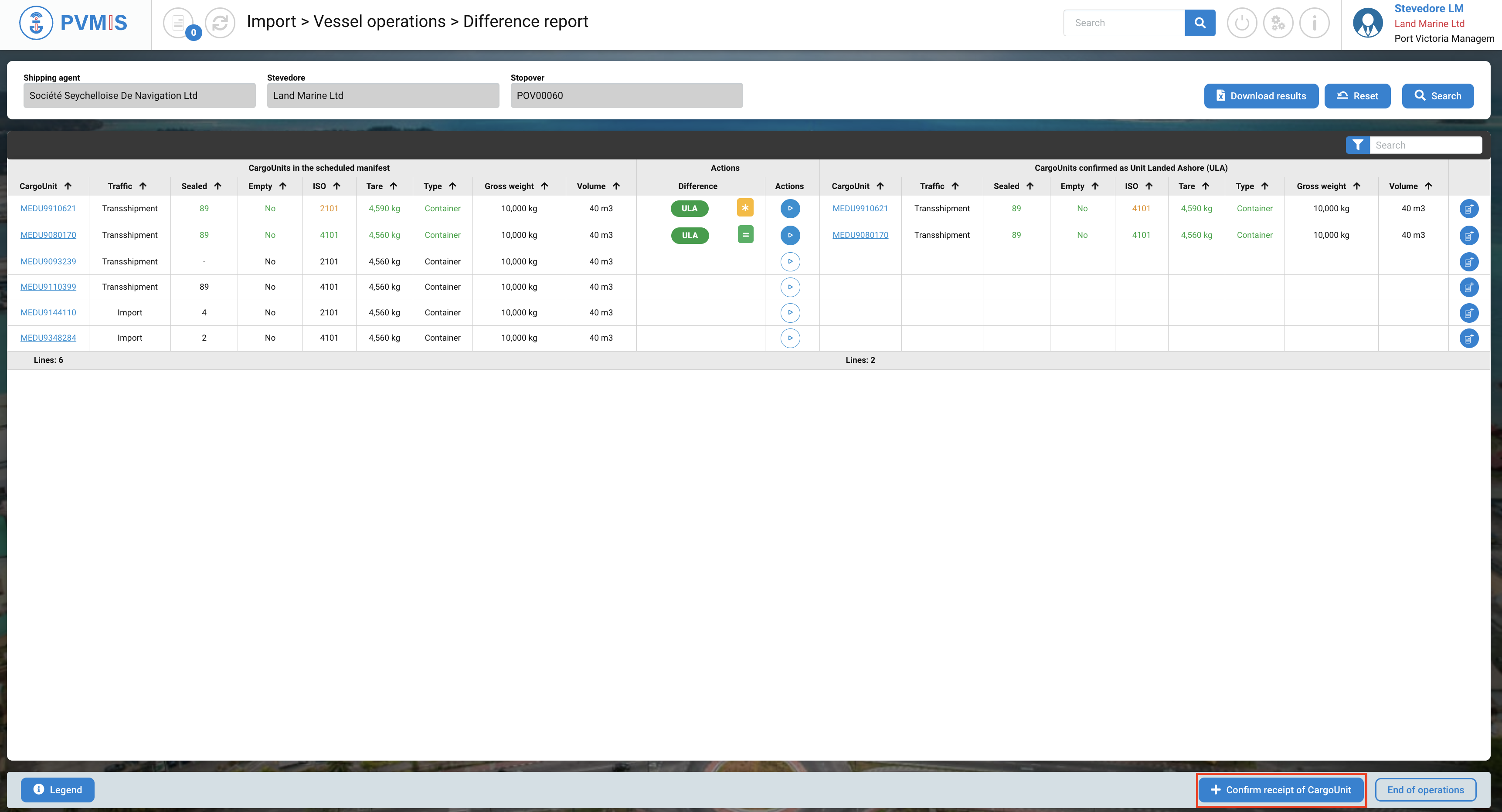1502x812 pixels.
Task: Open the Vessel operations breadcrumb
Action: 379,22
